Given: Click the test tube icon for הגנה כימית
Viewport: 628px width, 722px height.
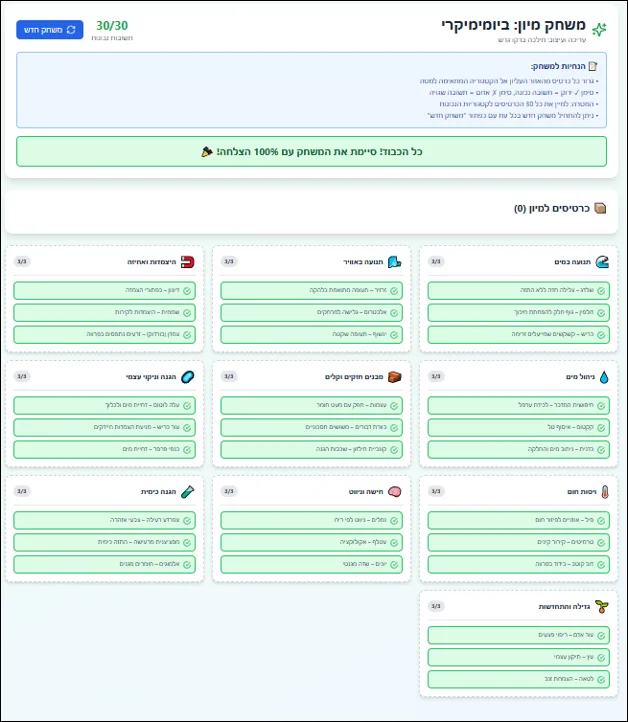Looking at the screenshot, I should click(187, 492).
